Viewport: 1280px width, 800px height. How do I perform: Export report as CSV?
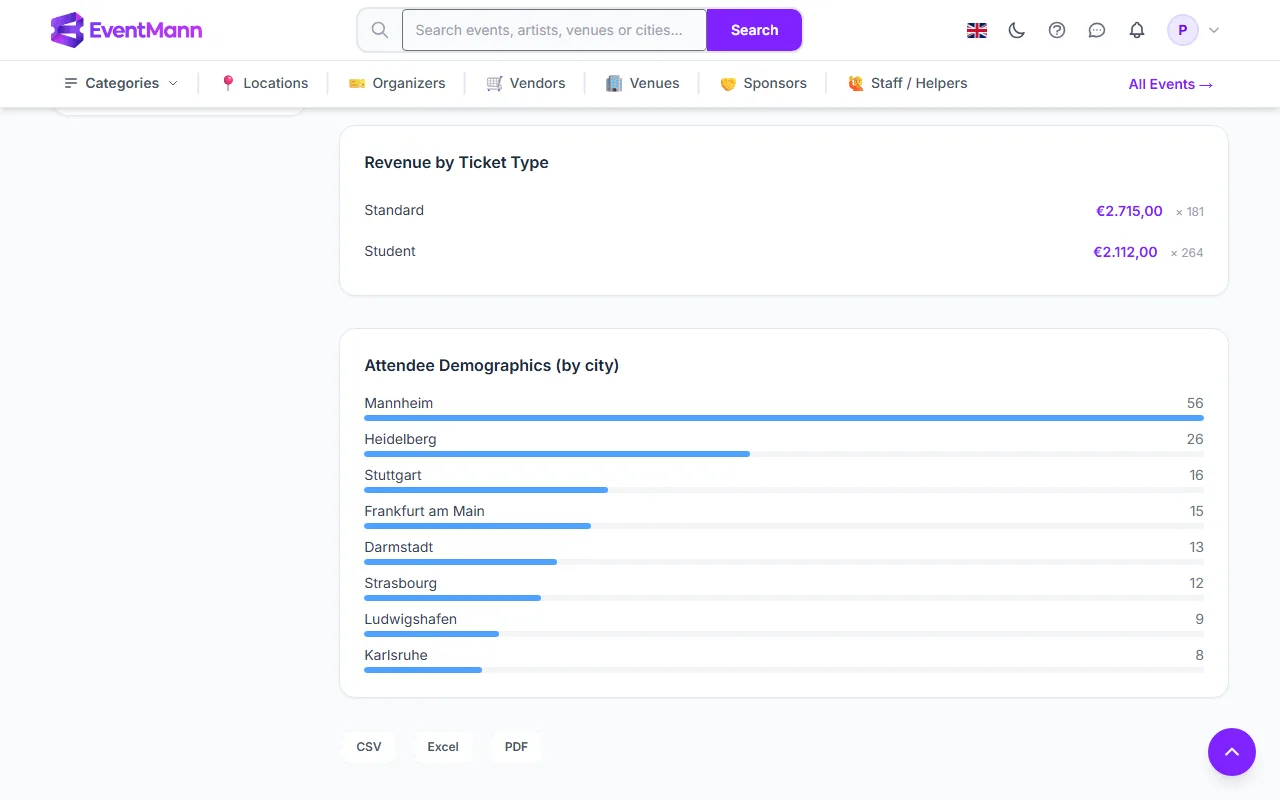click(x=369, y=747)
